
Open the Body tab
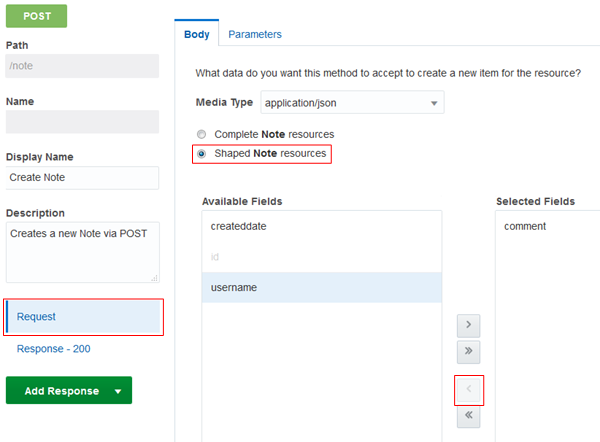[x=195, y=34]
